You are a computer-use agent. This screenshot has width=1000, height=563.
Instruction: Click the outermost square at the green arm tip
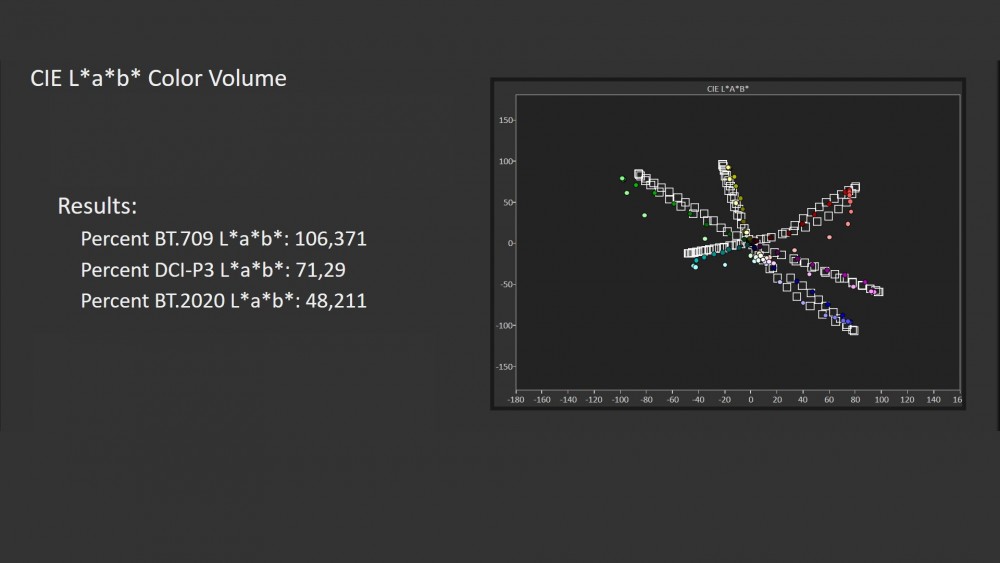pos(639,175)
